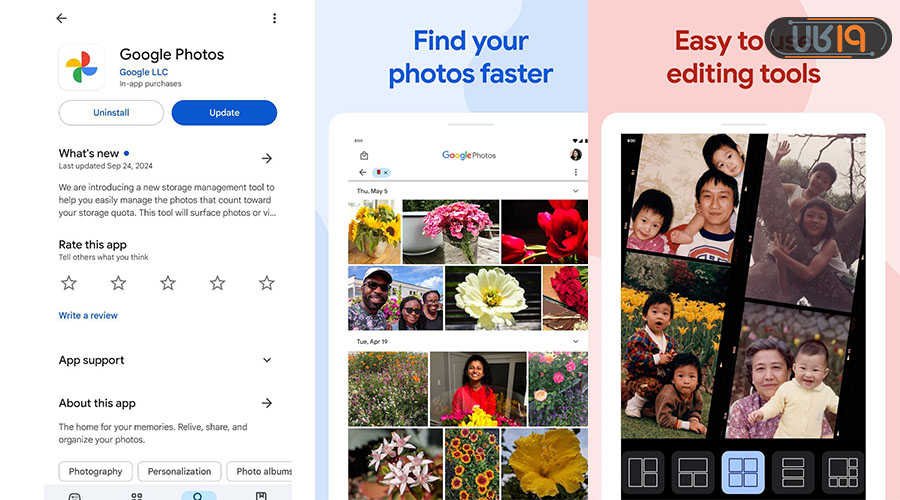Open the Google LLC developer link
The width and height of the screenshot is (900, 500).
[143, 73]
